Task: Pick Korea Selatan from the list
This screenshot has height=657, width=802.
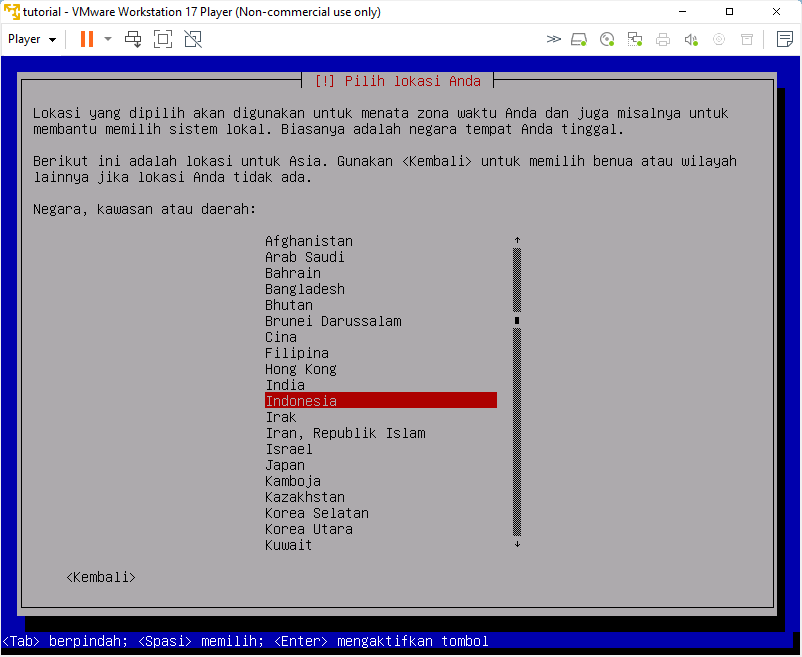Action: click(x=381, y=513)
